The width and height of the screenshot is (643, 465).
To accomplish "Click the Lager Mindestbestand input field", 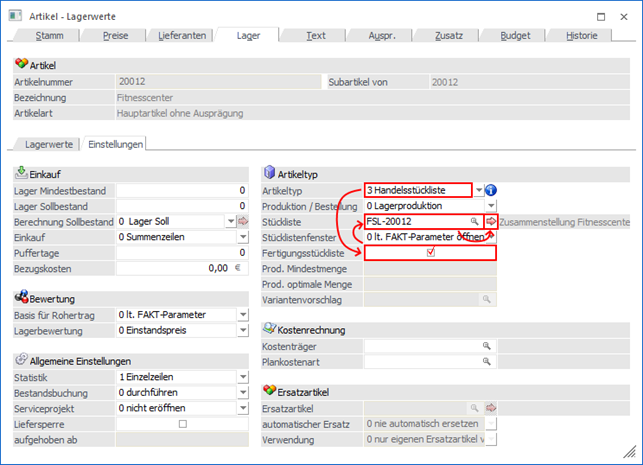I will (182, 190).
